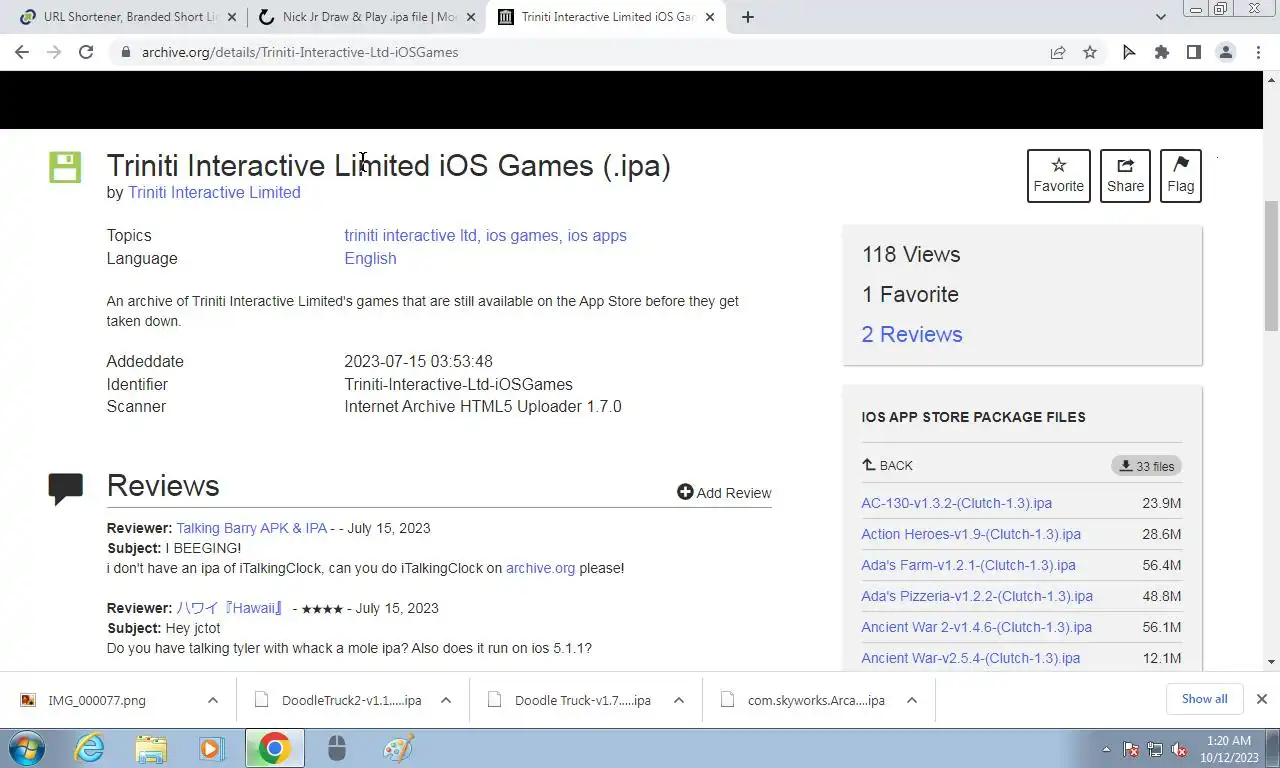Open the 2 Reviews link
This screenshot has height=768, width=1280.
point(912,334)
